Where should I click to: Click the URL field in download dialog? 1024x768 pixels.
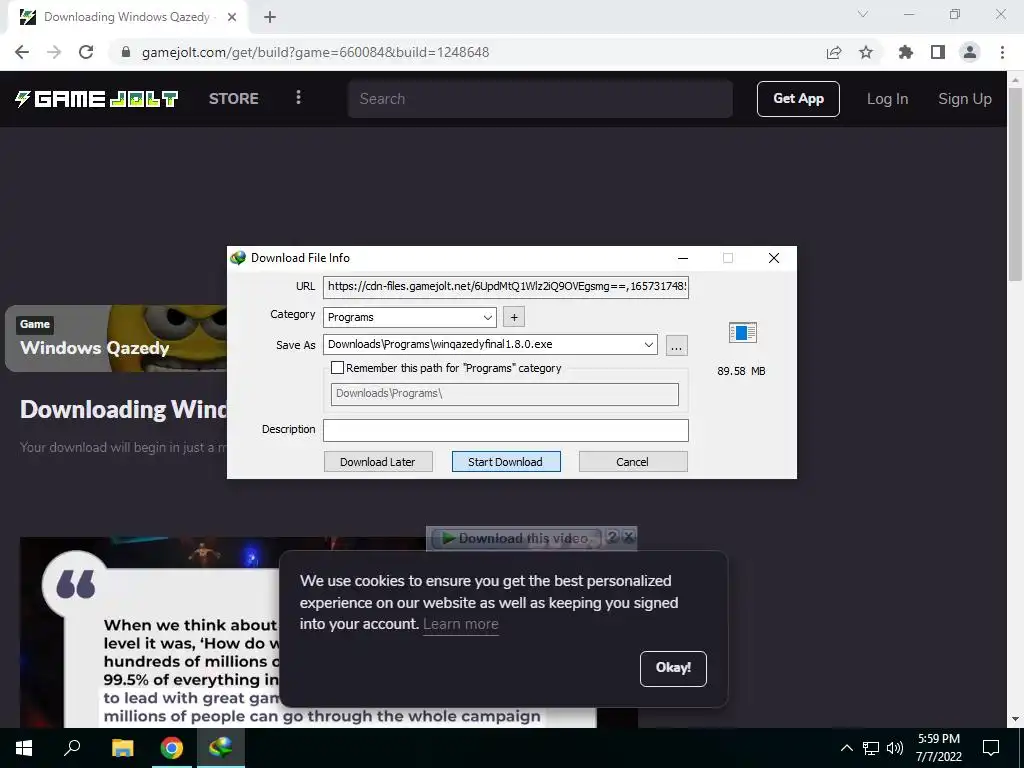click(x=505, y=286)
